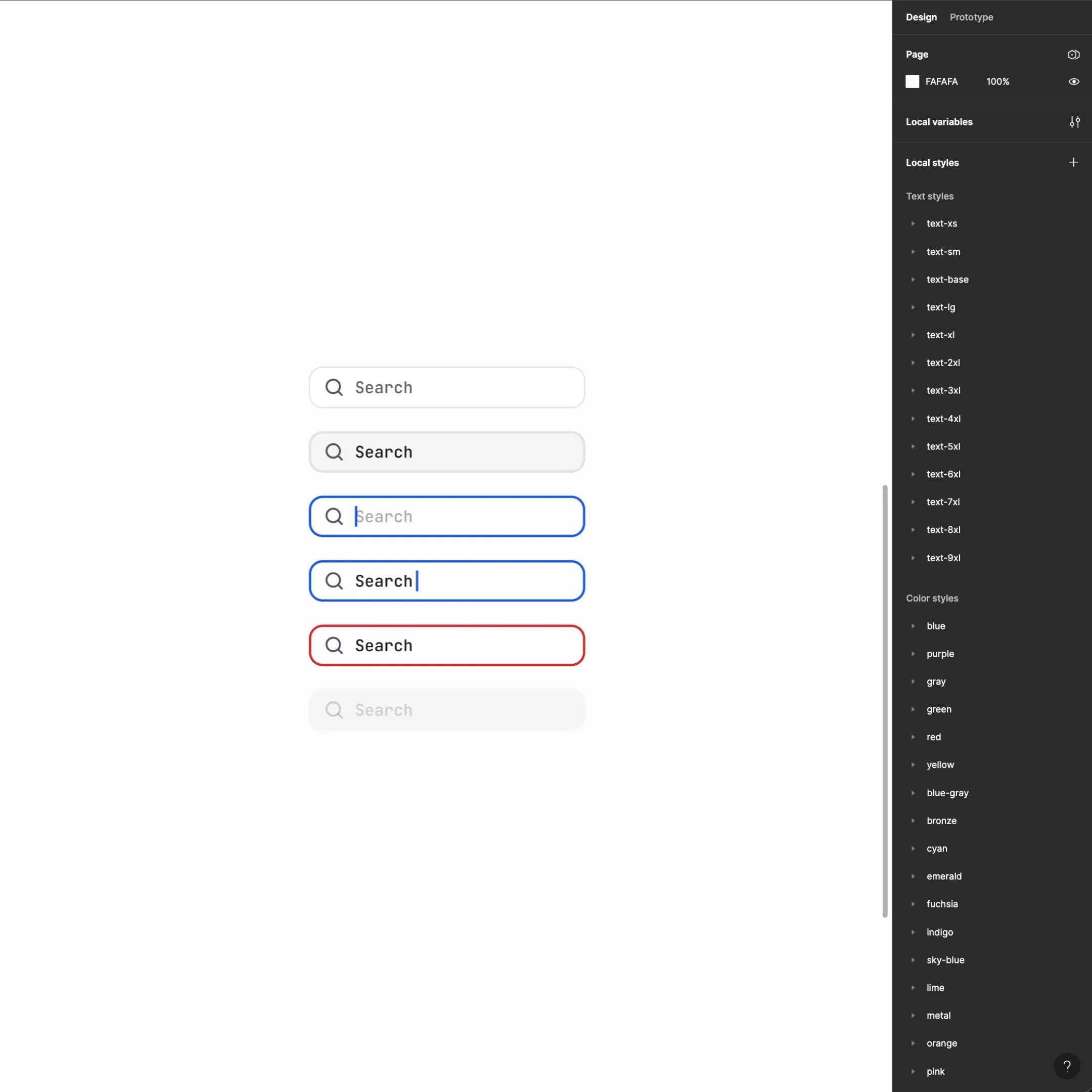
Task: Expand the indigo color style group
Action: (x=913, y=931)
